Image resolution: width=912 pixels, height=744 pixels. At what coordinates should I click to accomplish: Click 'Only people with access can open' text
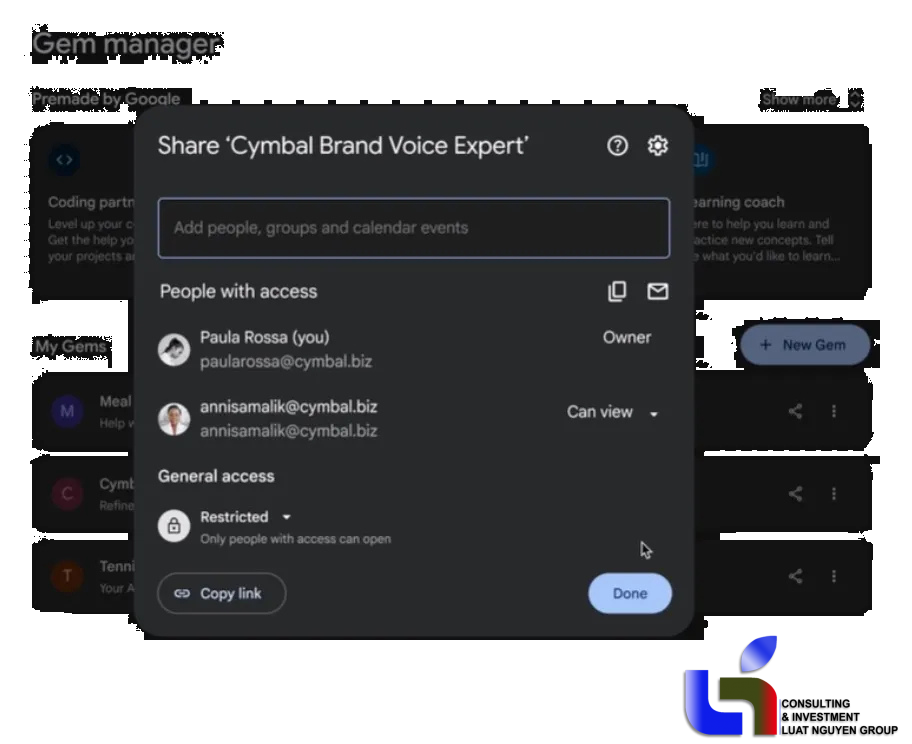coord(295,539)
